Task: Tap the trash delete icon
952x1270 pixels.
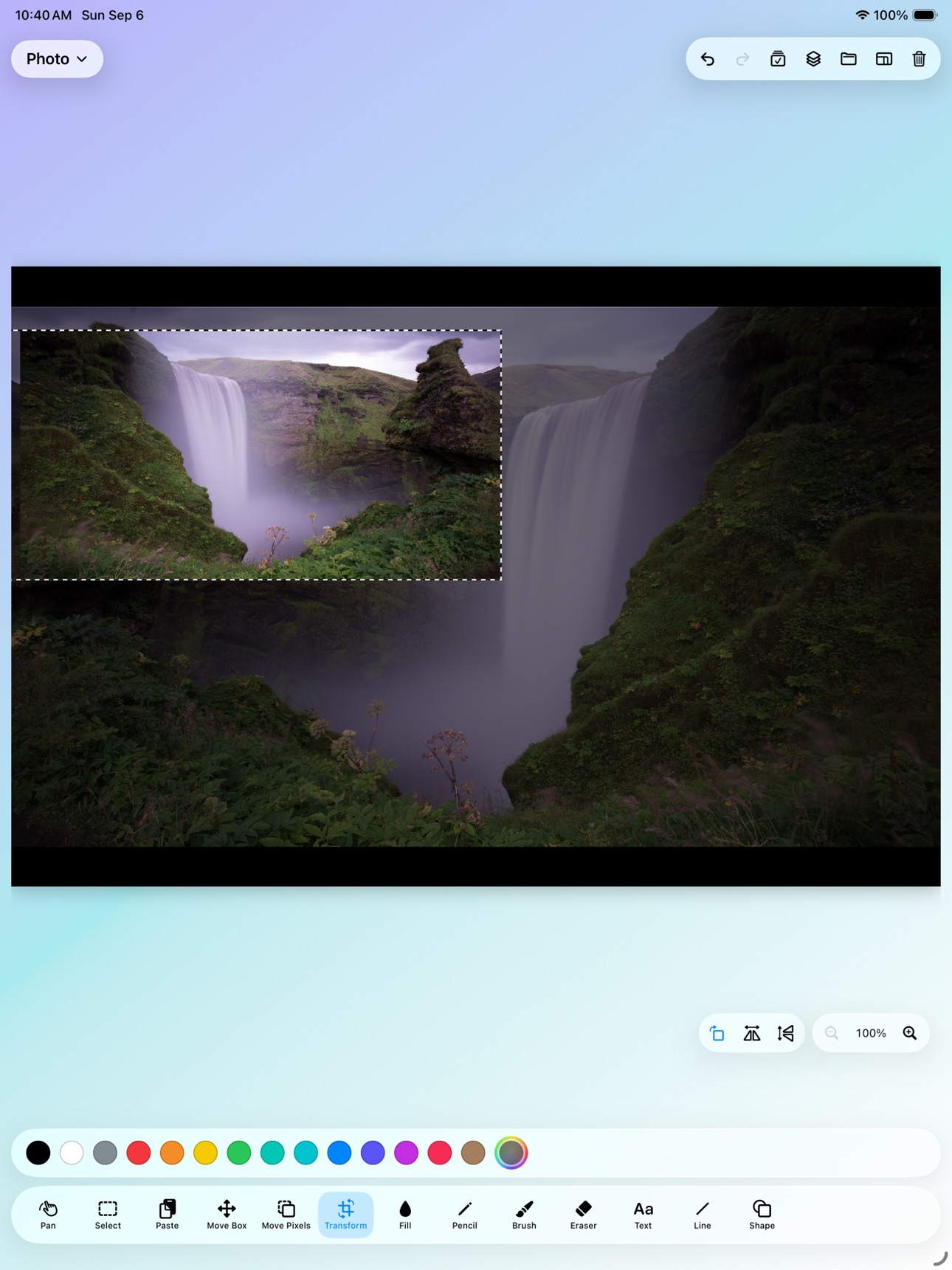Action: 919,59
